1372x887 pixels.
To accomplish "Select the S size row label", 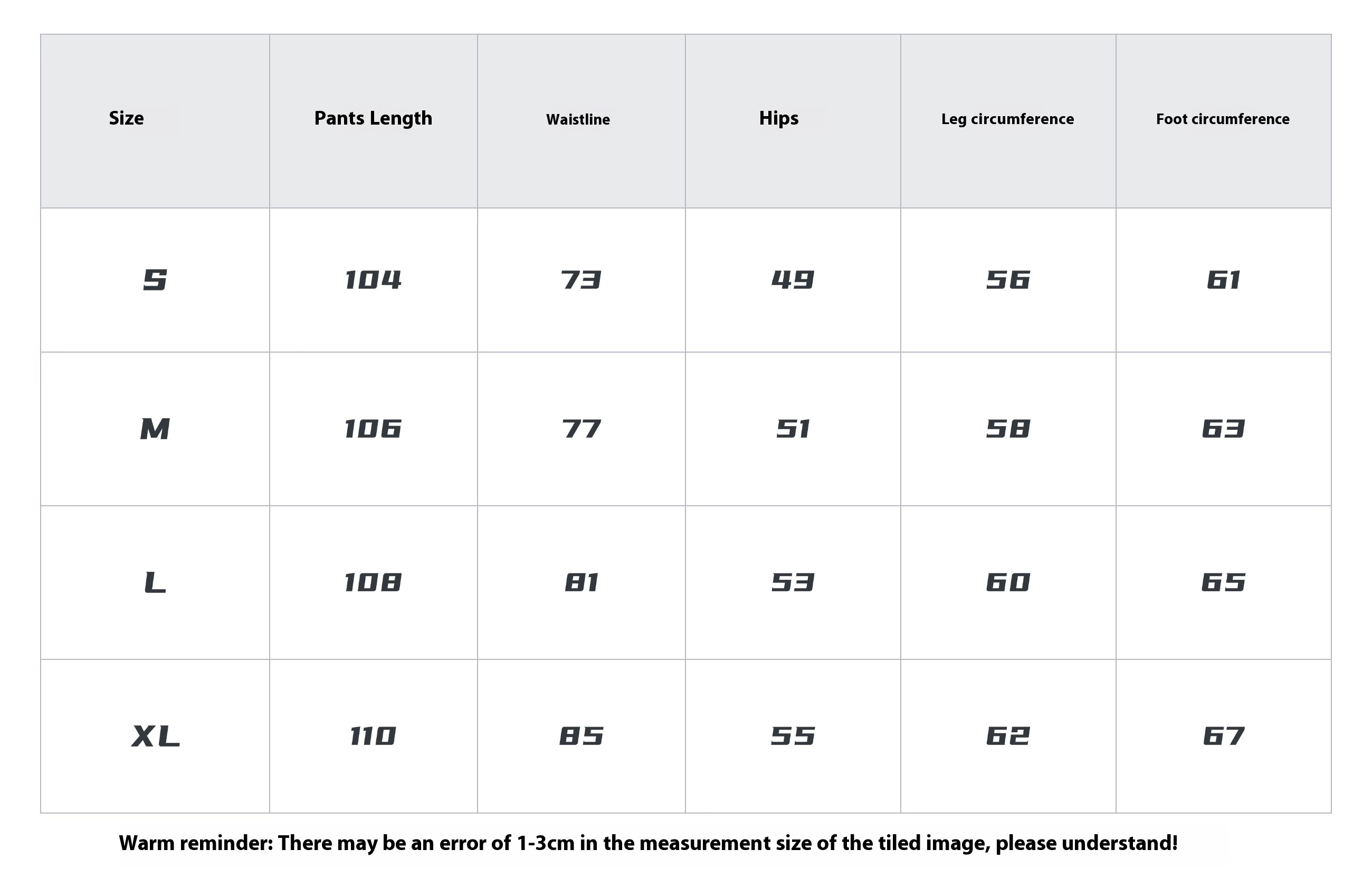I will (155, 280).
